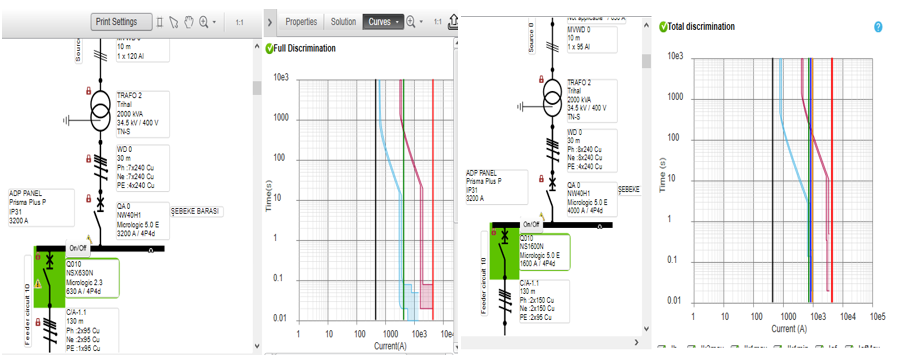Click scroll down arrow of Full Discrimination diagram
This screenshot has height=361, width=900.
pyautogui.click(x=257, y=346)
